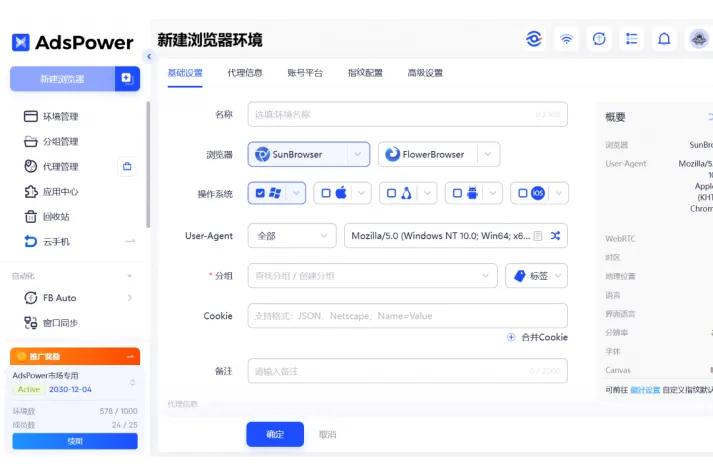Click the AdsPower logo

[73, 42]
